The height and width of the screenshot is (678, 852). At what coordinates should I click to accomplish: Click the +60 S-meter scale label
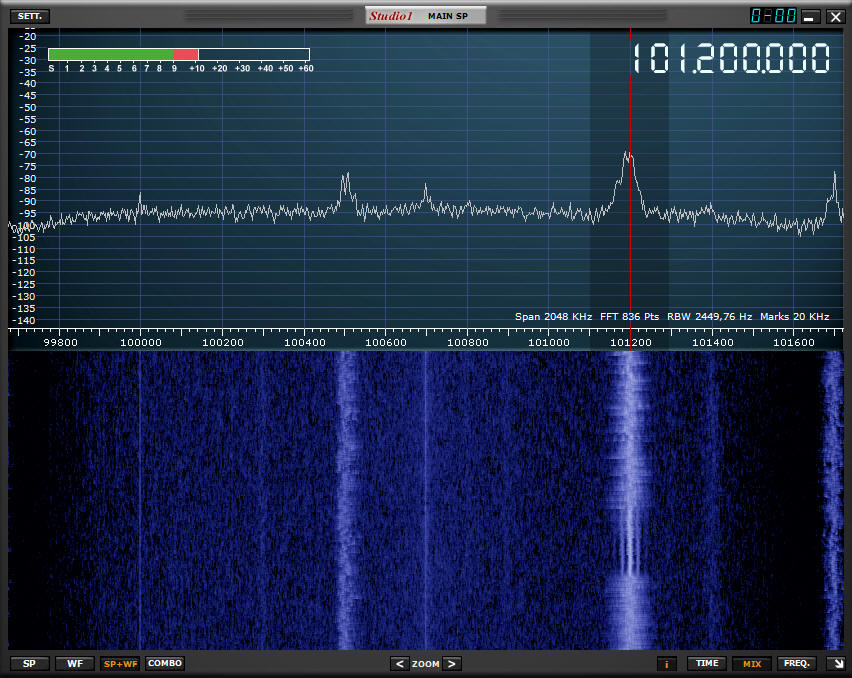(306, 68)
